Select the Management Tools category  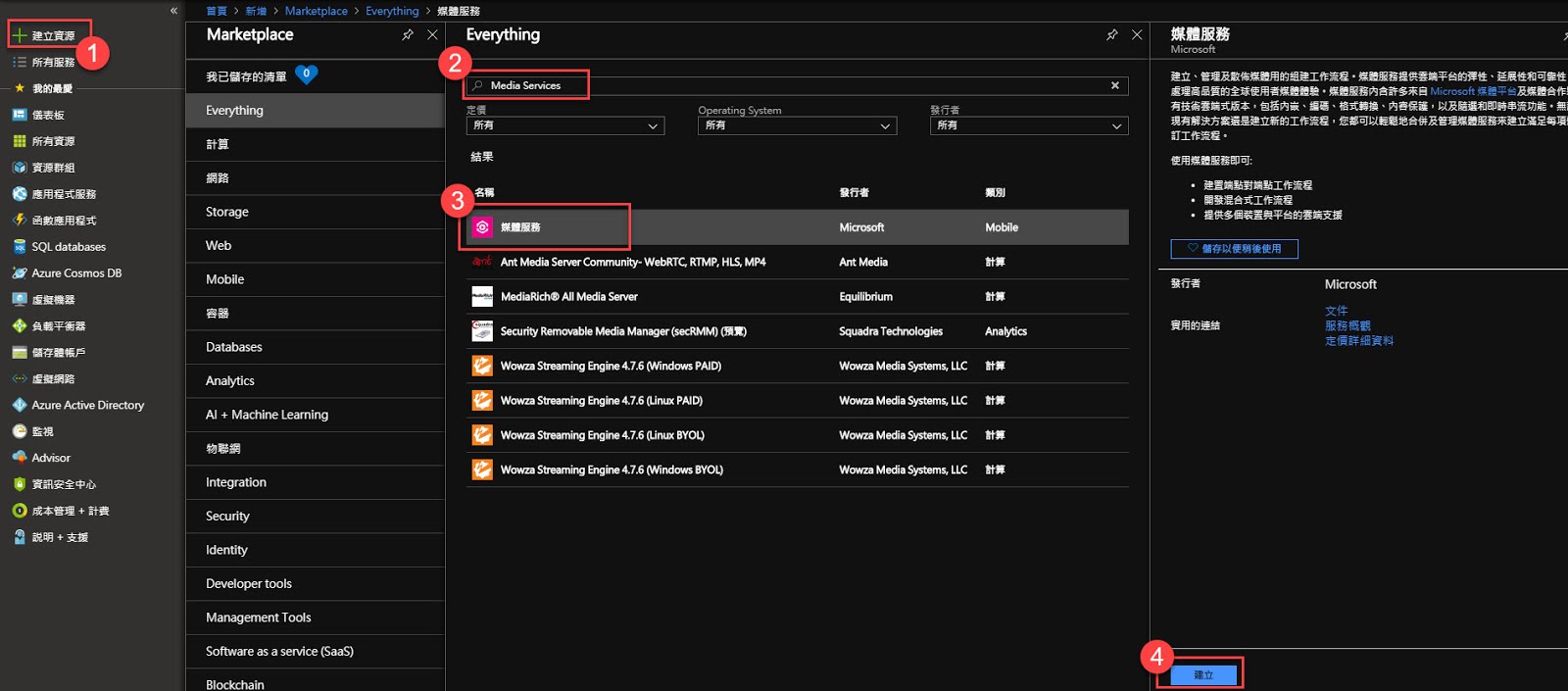pyautogui.click(x=316, y=617)
